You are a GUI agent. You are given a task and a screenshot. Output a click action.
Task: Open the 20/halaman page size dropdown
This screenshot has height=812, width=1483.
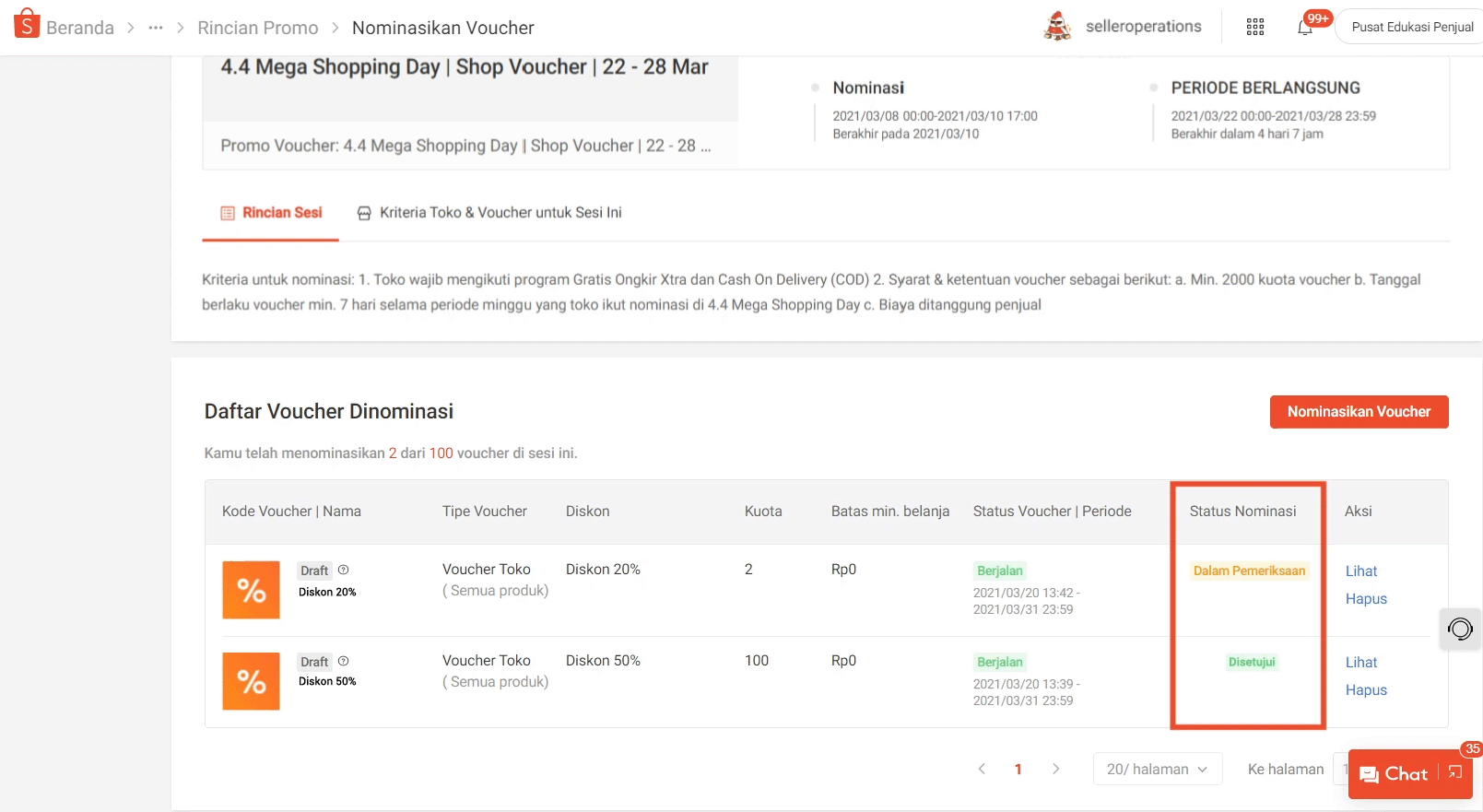1157,769
